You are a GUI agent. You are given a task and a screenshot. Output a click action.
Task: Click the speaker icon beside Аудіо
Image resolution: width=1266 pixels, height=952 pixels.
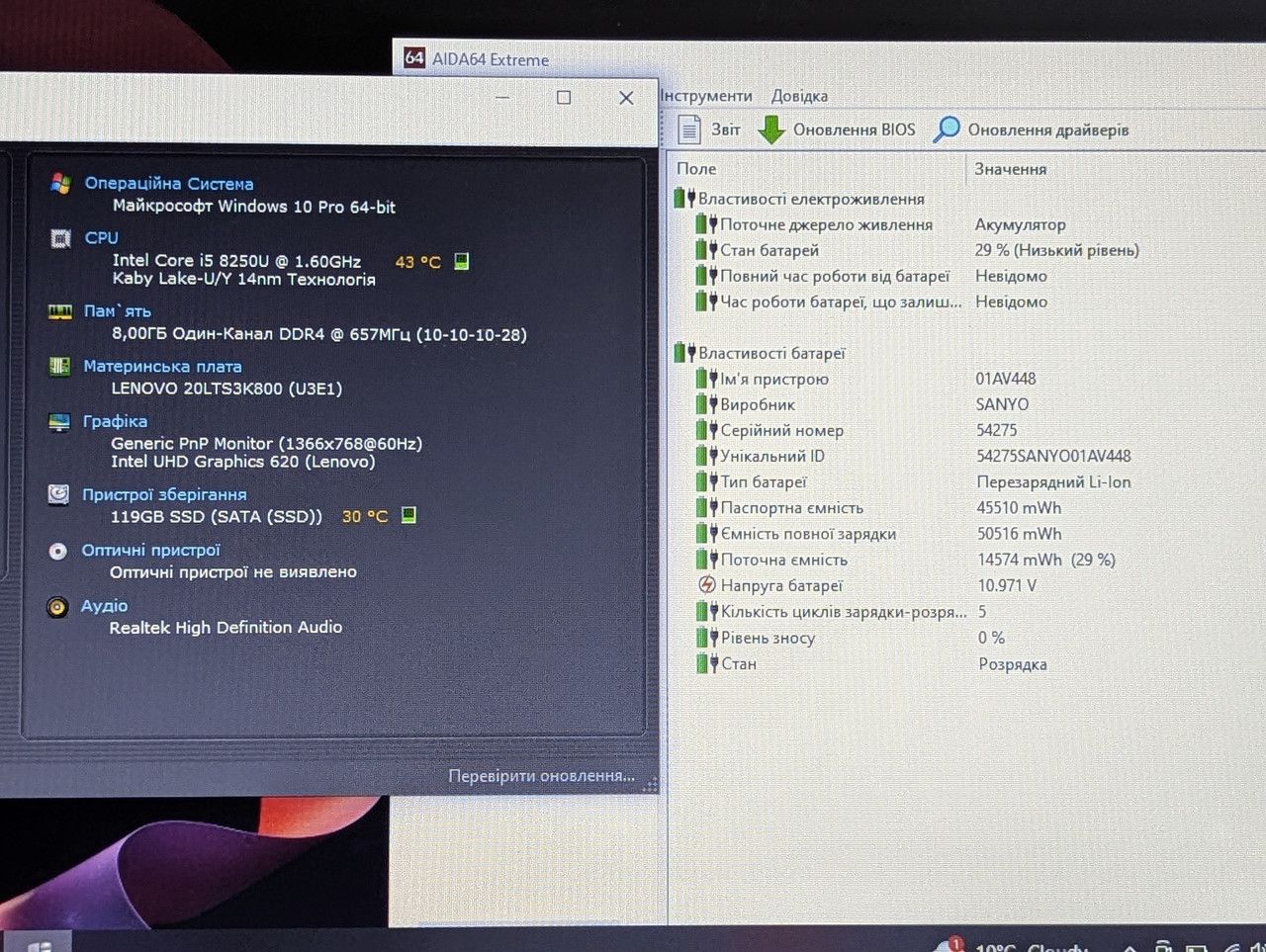(57, 606)
